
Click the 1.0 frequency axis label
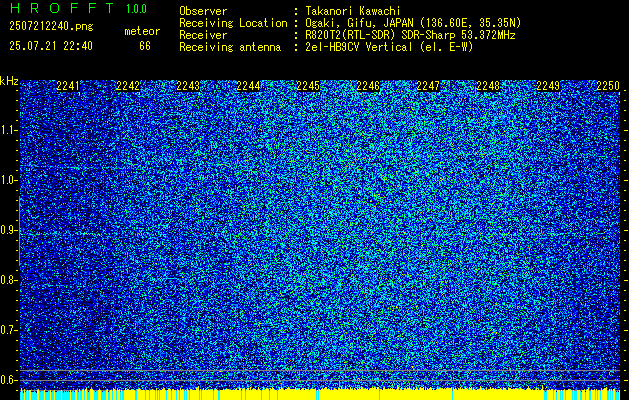pyautogui.click(x=8, y=181)
